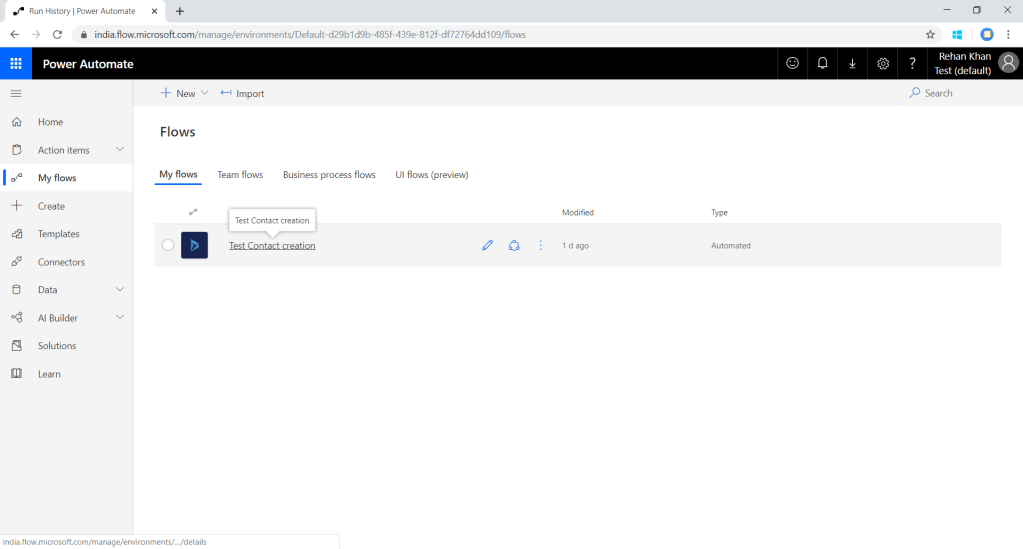The height and width of the screenshot is (549, 1023).
Task: Collapse the left navigation hamburger menu
Action: (16, 93)
